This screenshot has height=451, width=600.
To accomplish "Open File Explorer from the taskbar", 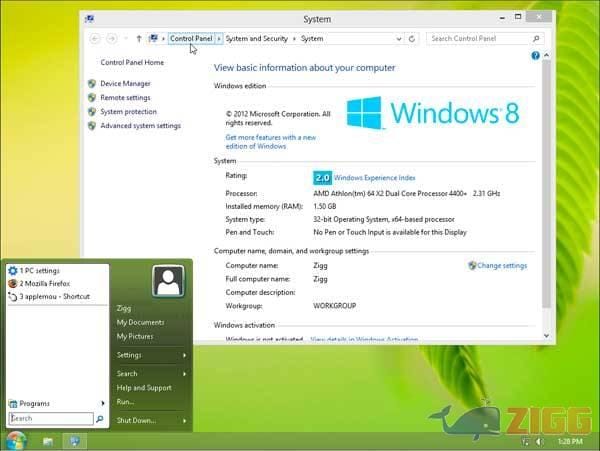I will tap(48, 442).
